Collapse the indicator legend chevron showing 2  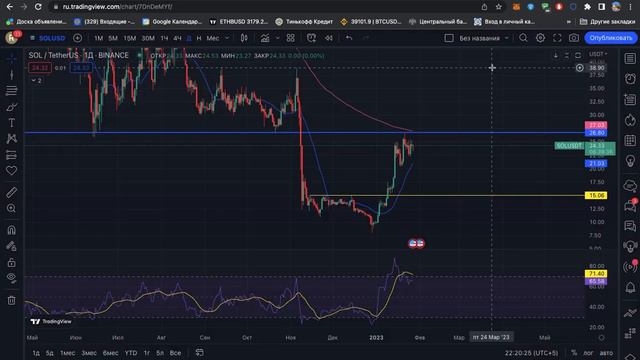tap(37, 80)
